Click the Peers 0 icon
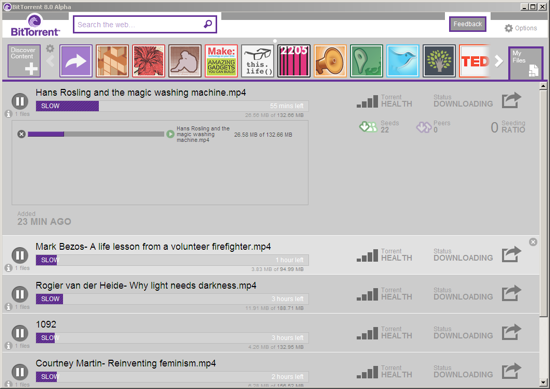This screenshot has height=389, width=550. click(424, 127)
